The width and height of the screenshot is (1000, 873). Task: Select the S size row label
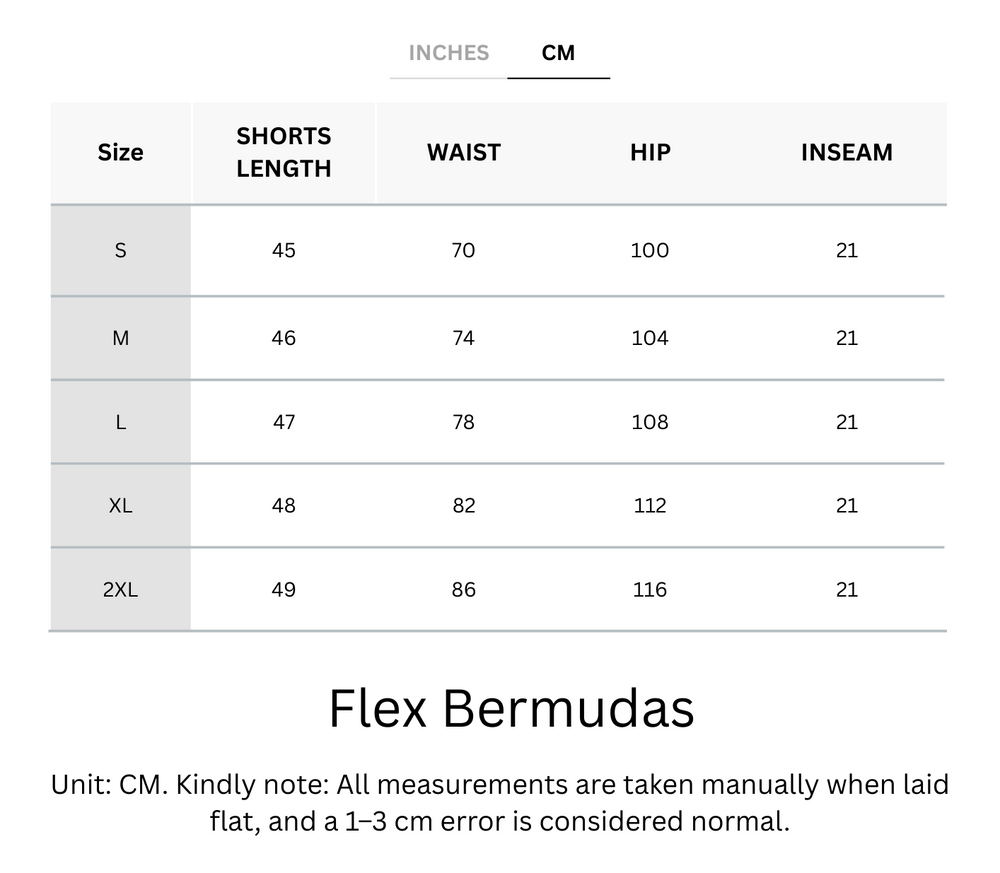pyautogui.click(x=120, y=250)
